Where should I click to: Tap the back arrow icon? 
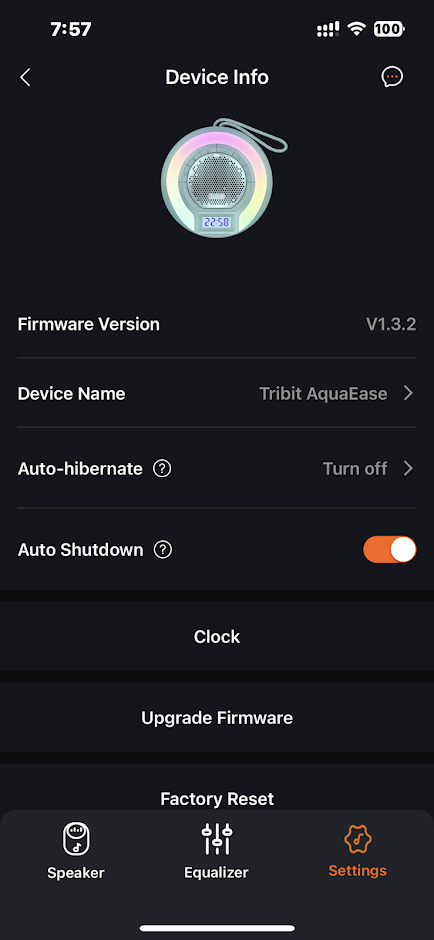point(25,77)
